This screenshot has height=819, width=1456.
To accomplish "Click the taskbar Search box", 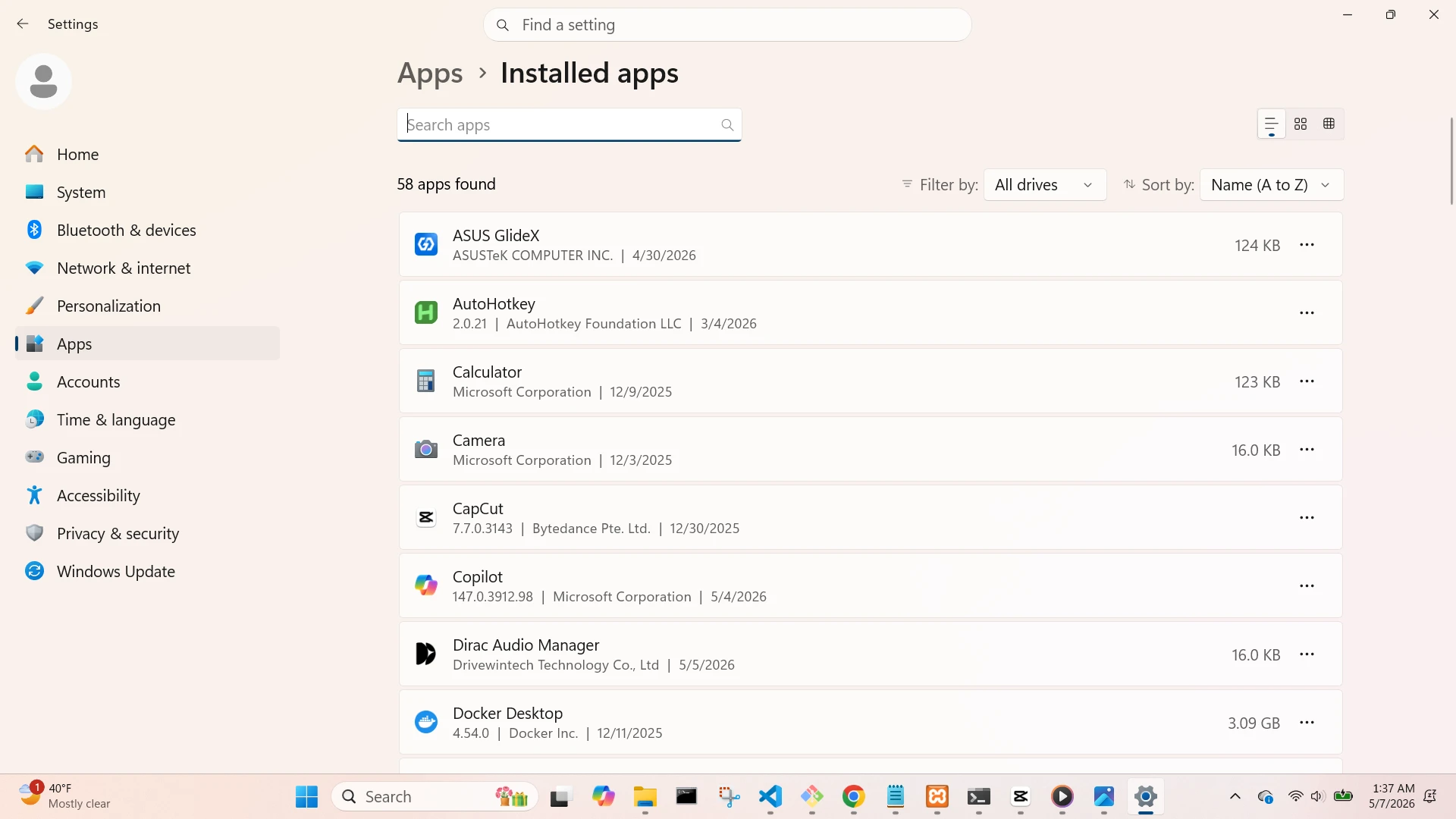I will 435,797.
